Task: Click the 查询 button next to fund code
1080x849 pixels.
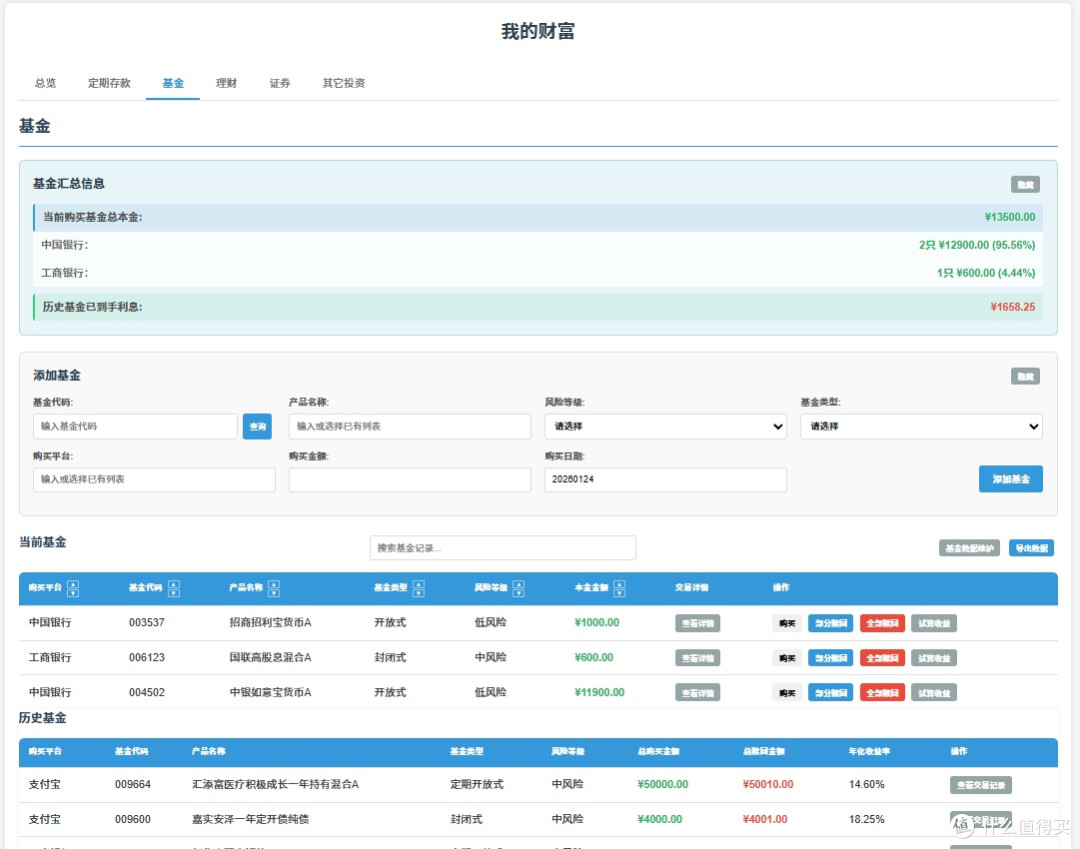Action: point(257,426)
